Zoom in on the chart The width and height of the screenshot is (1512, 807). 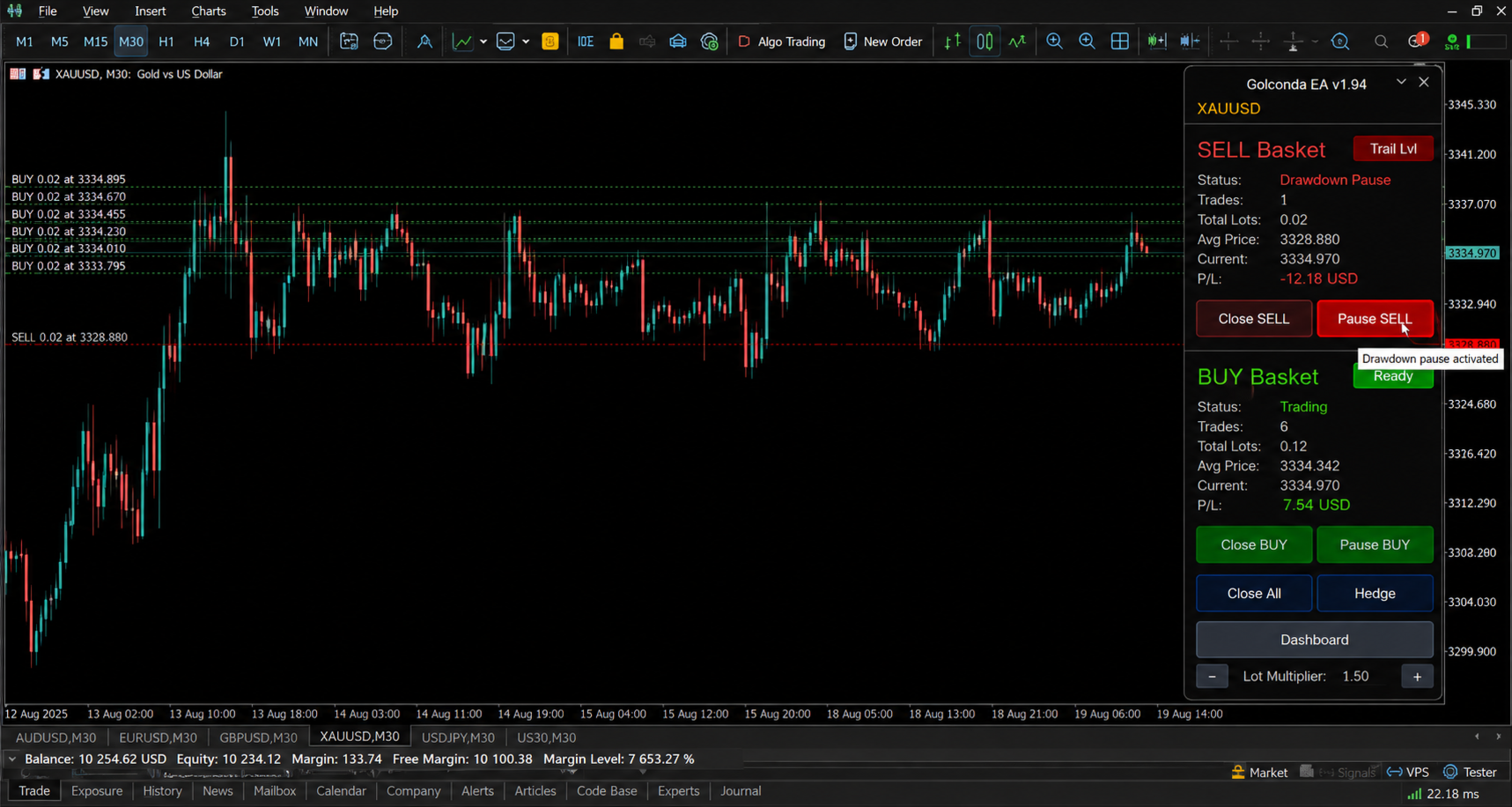1054,41
